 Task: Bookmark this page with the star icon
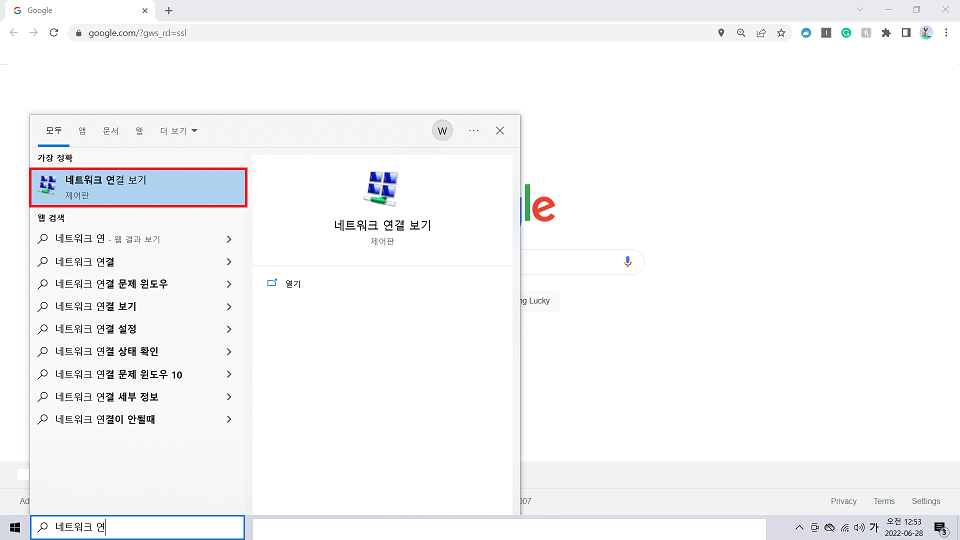pyautogui.click(x=781, y=33)
